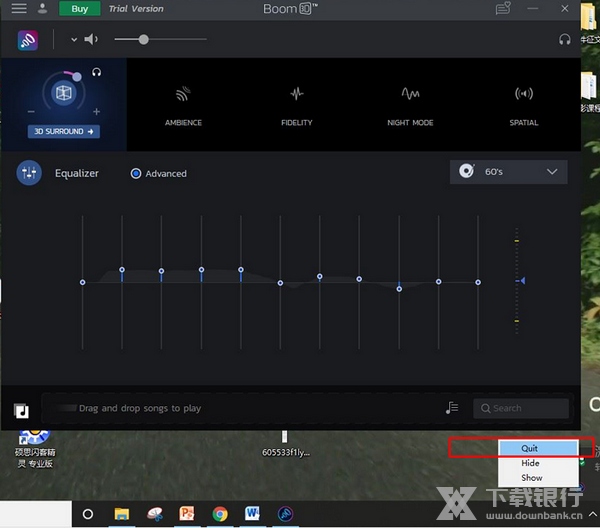Select the Ambience effect
This screenshot has width=600, height=528.
(183, 105)
